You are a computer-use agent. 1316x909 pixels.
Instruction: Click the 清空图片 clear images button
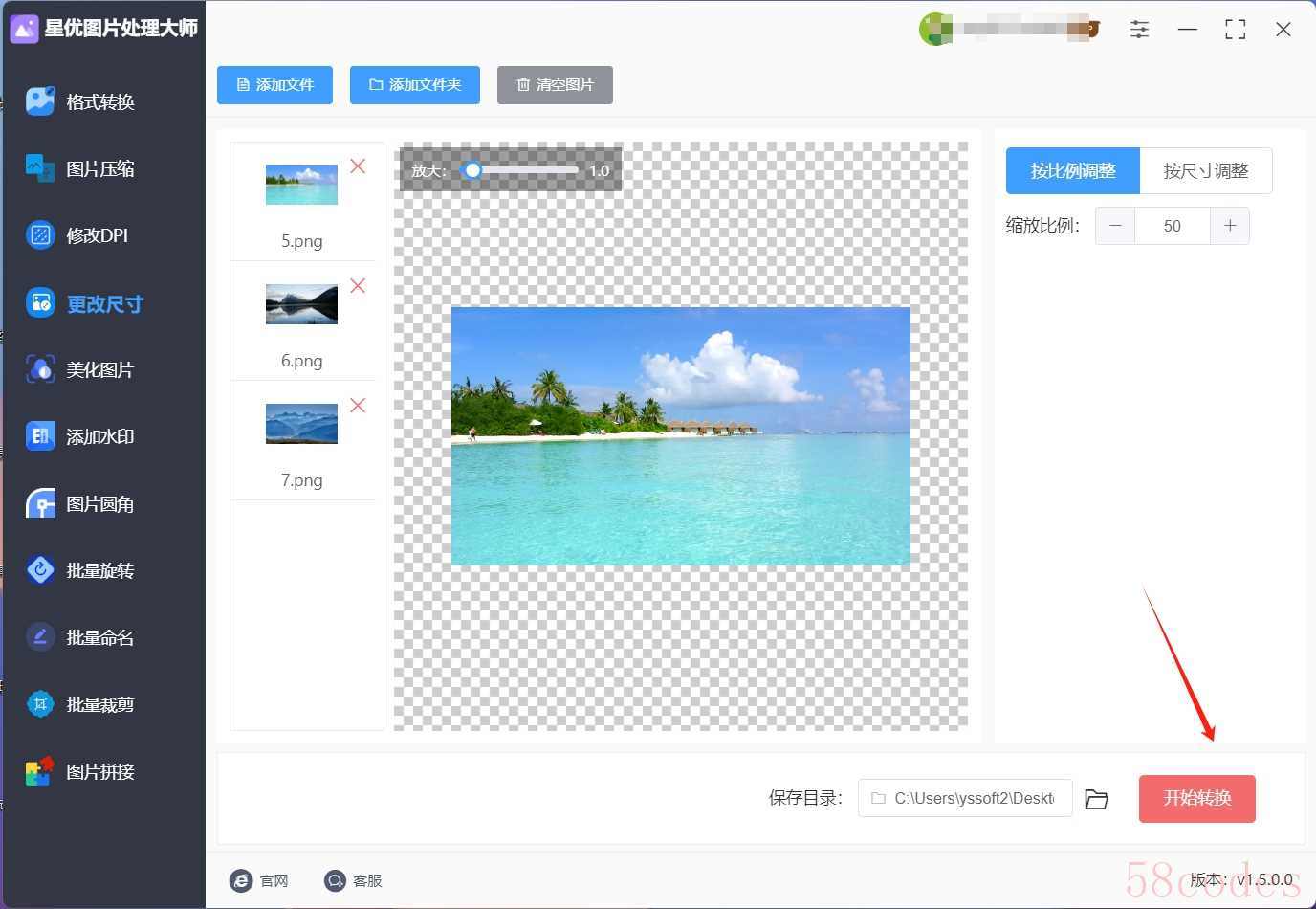pos(555,85)
